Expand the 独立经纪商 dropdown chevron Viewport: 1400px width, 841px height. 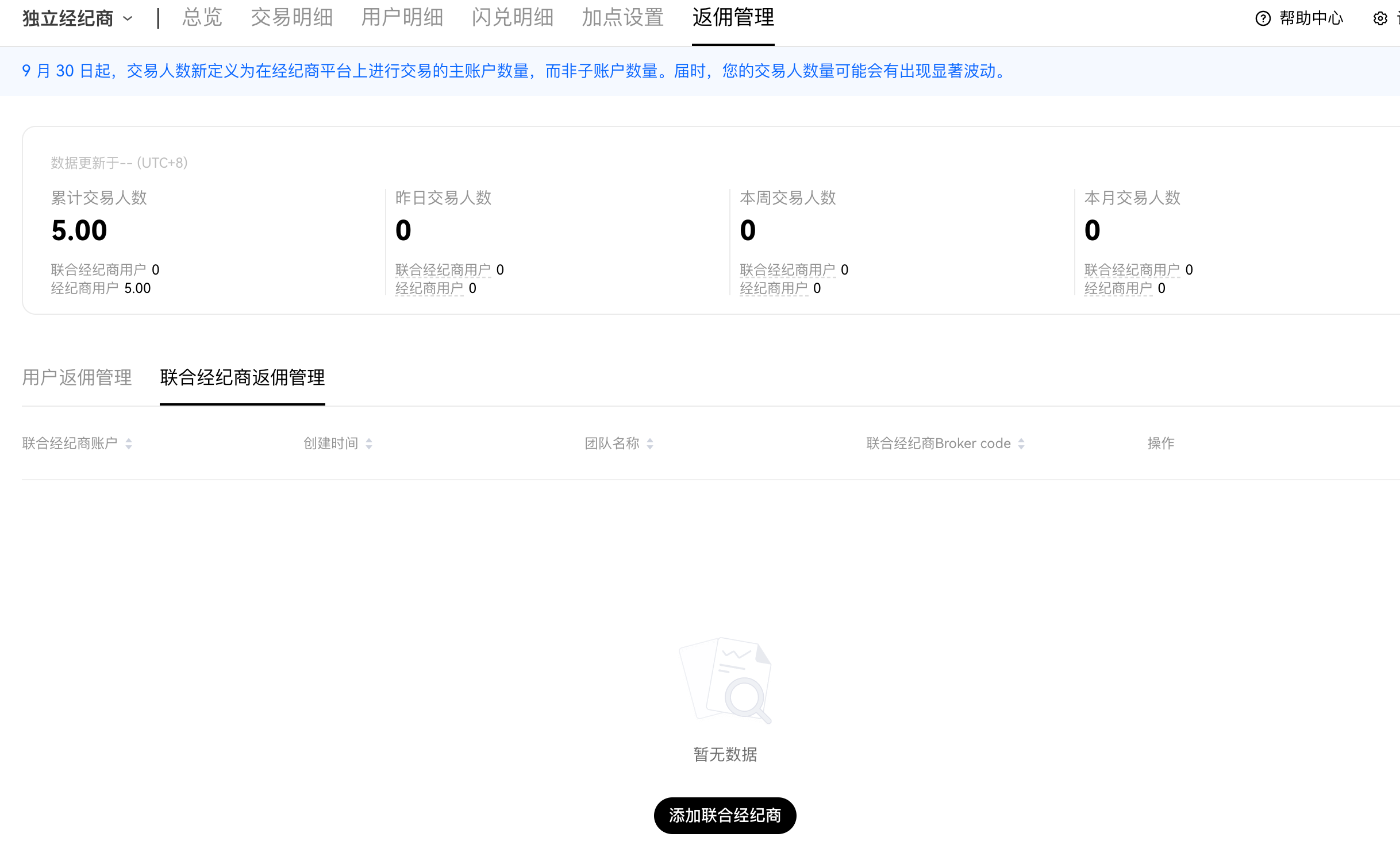[128, 18]
